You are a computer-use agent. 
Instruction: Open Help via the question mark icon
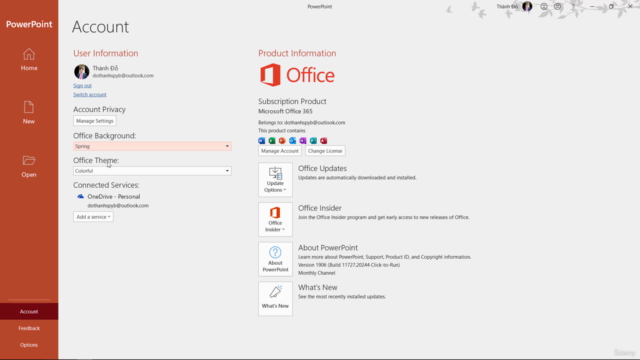coord(573,7)
